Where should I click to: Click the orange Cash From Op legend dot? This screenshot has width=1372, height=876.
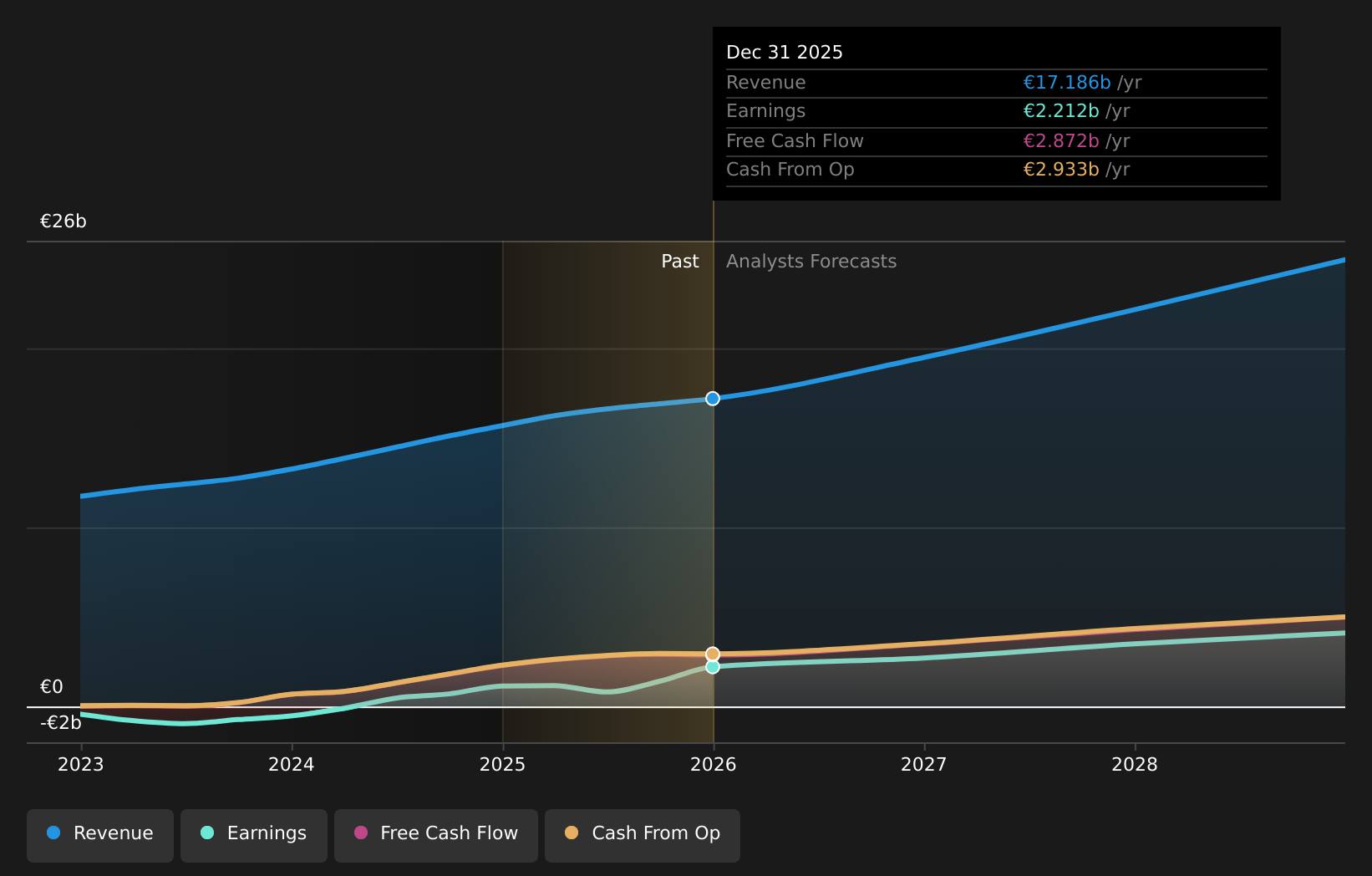(571, 833)
